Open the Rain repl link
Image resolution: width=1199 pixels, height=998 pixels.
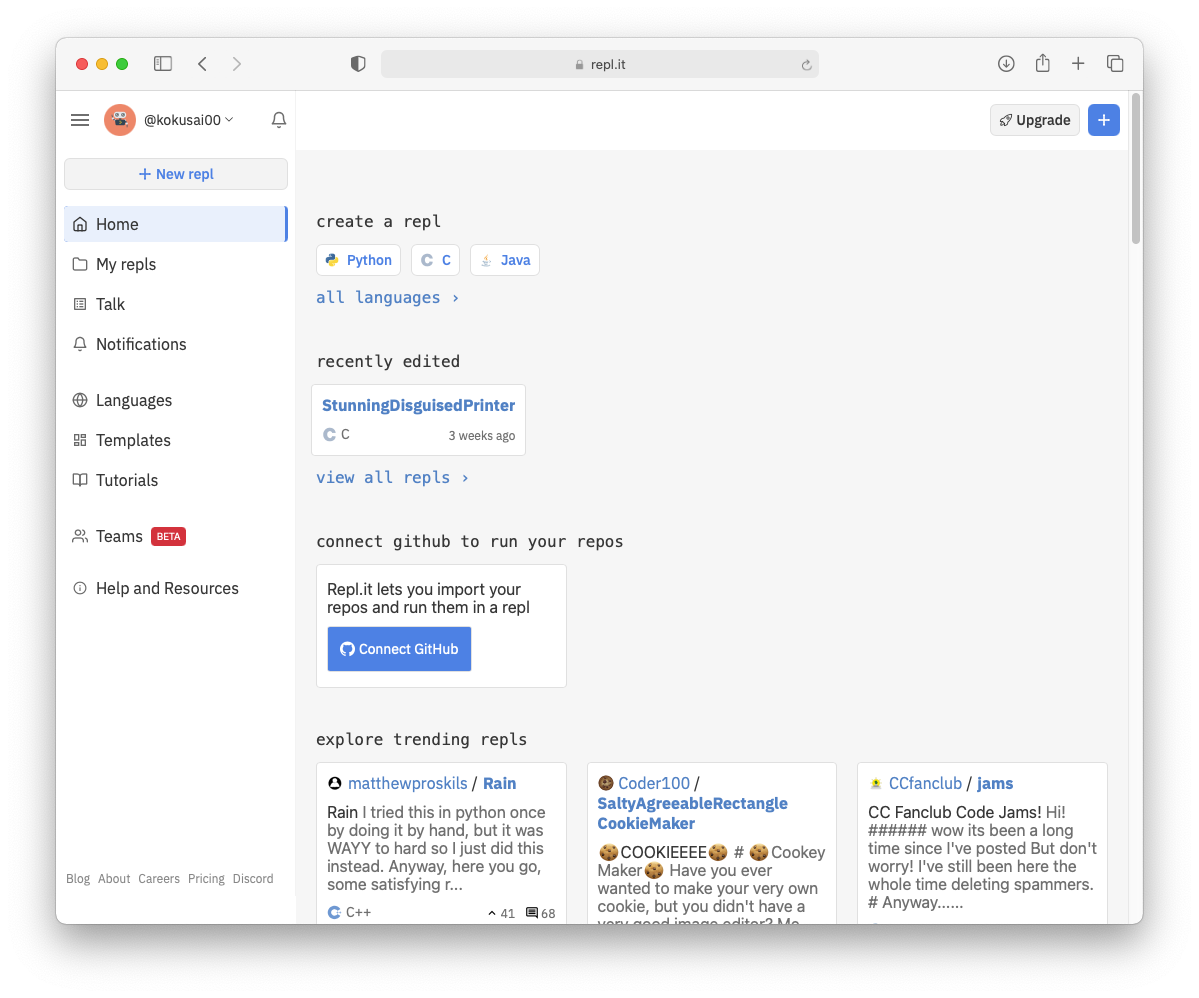(499, 783)
